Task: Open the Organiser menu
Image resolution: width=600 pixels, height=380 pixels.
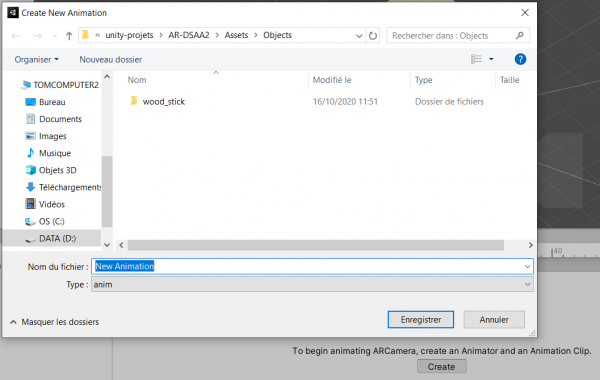Action: point(36,59)
